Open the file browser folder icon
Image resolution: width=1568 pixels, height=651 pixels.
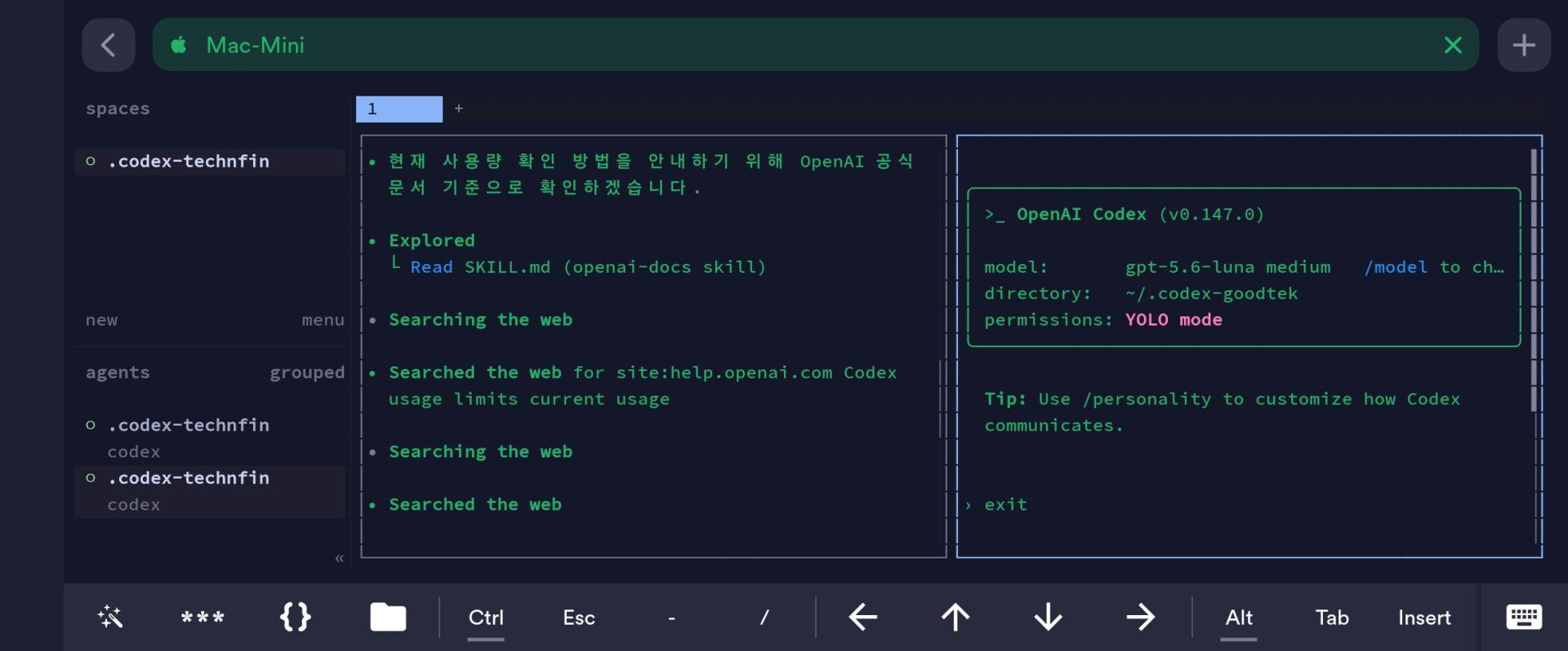tap(388, 617)
